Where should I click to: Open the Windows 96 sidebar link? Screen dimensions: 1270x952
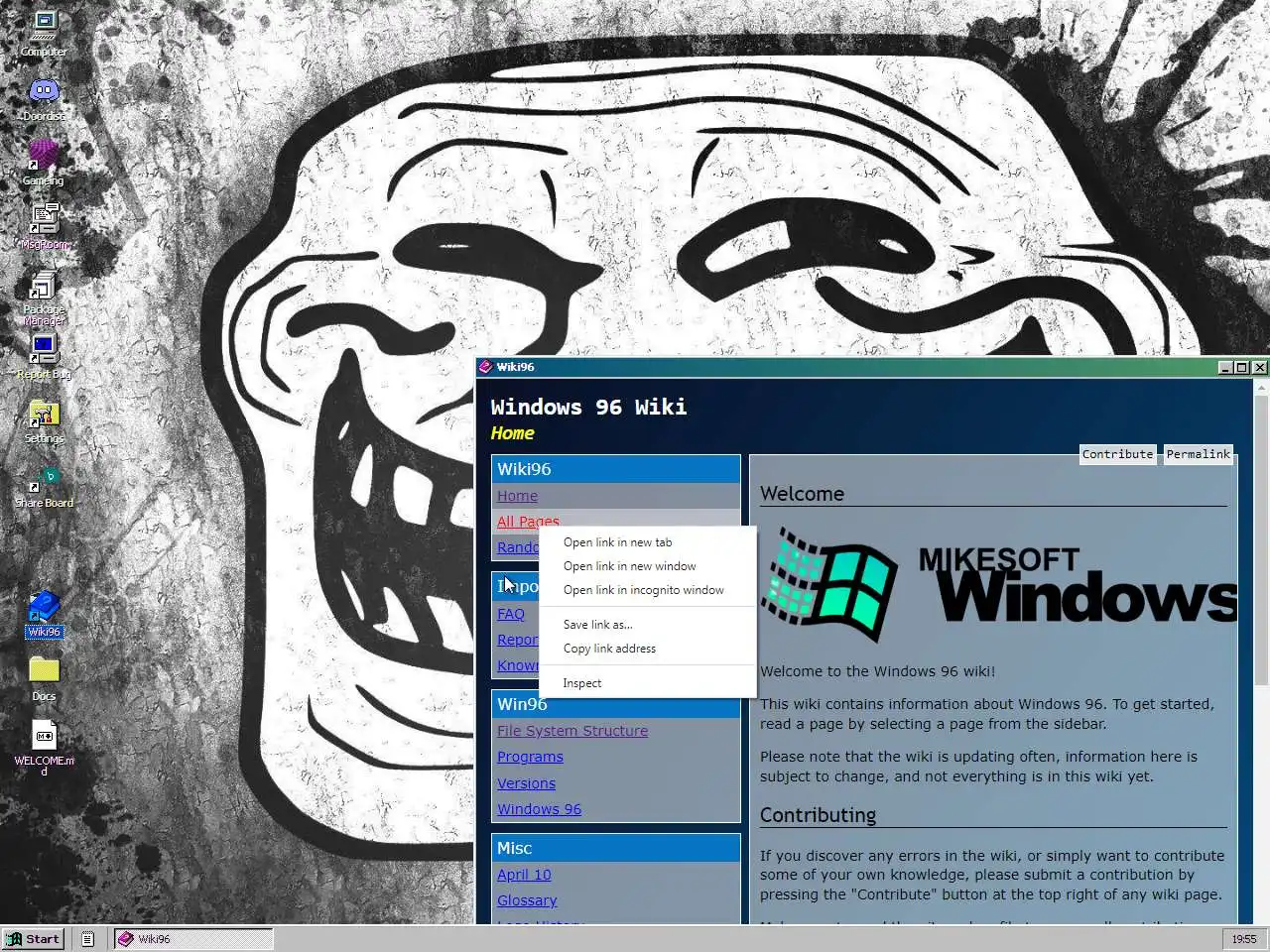(539, 809)
